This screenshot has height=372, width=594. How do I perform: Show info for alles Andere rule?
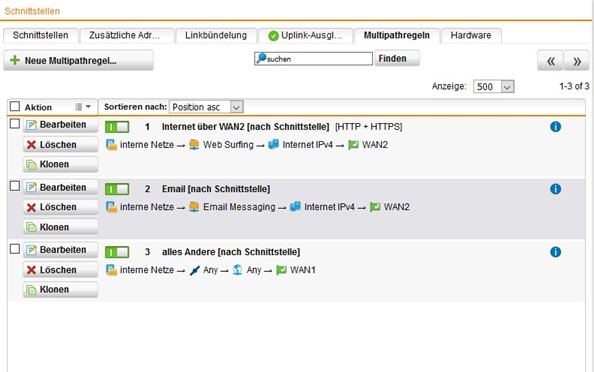point(555,252)
